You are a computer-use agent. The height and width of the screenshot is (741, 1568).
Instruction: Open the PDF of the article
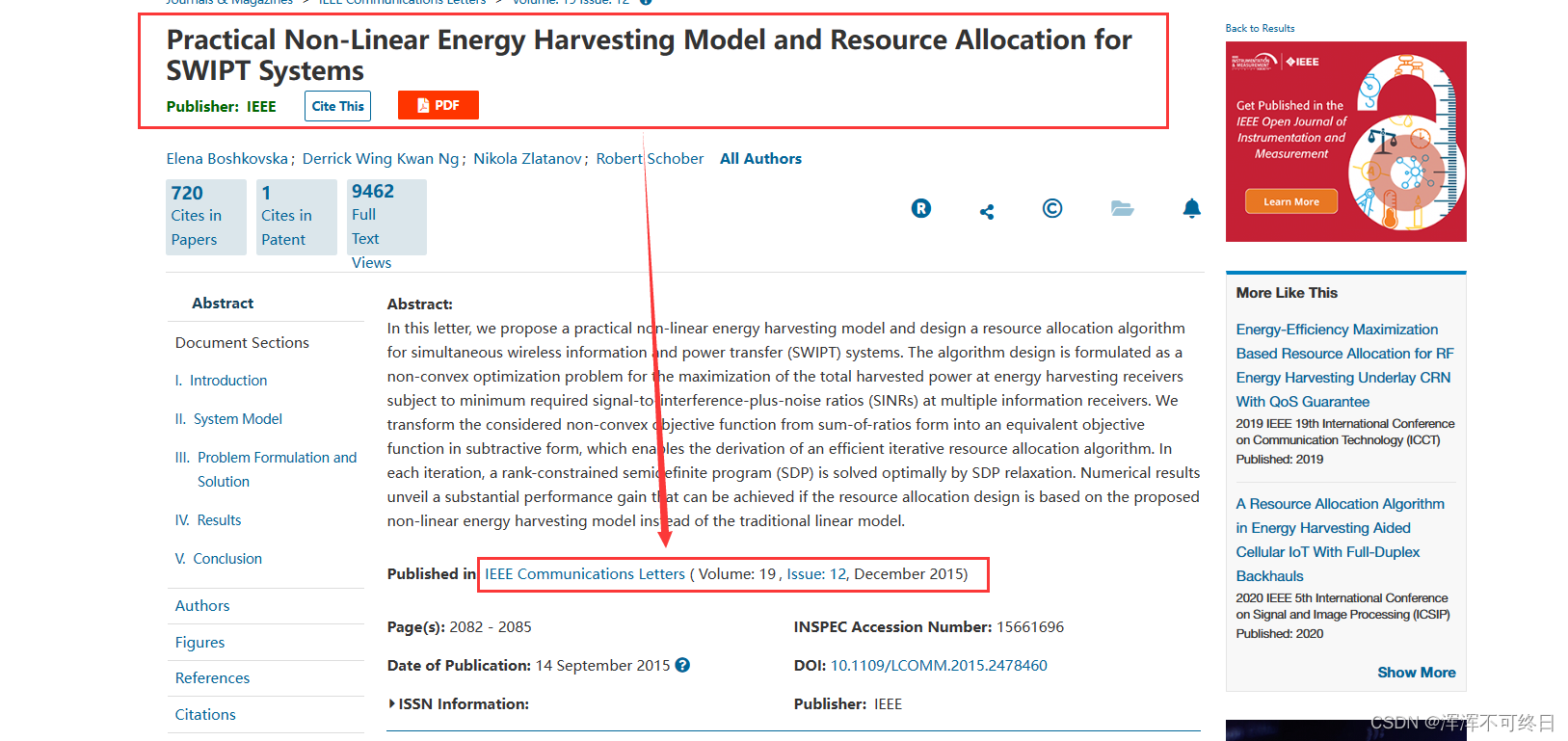pyautogui.click(x=438, y=105)
